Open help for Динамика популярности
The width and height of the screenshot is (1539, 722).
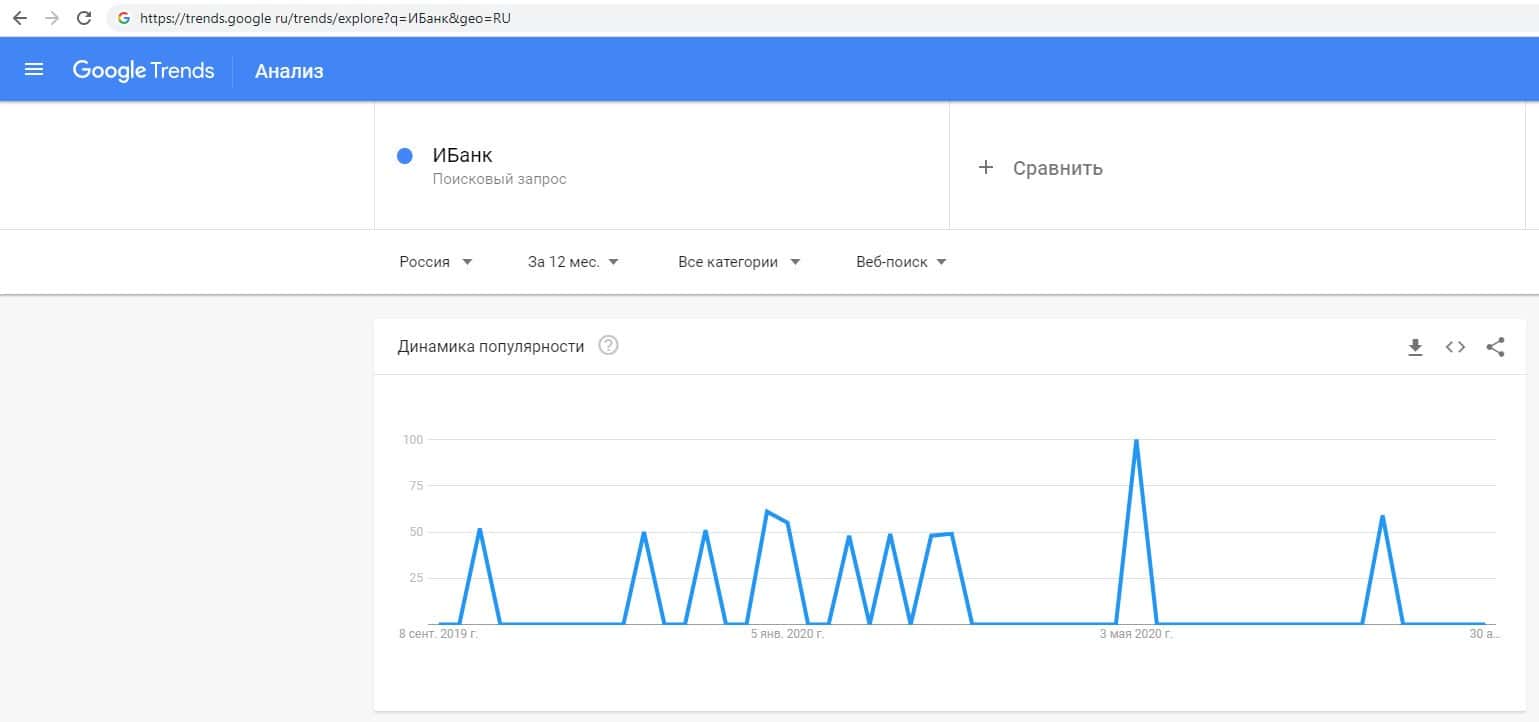click(x=608, y=346)
